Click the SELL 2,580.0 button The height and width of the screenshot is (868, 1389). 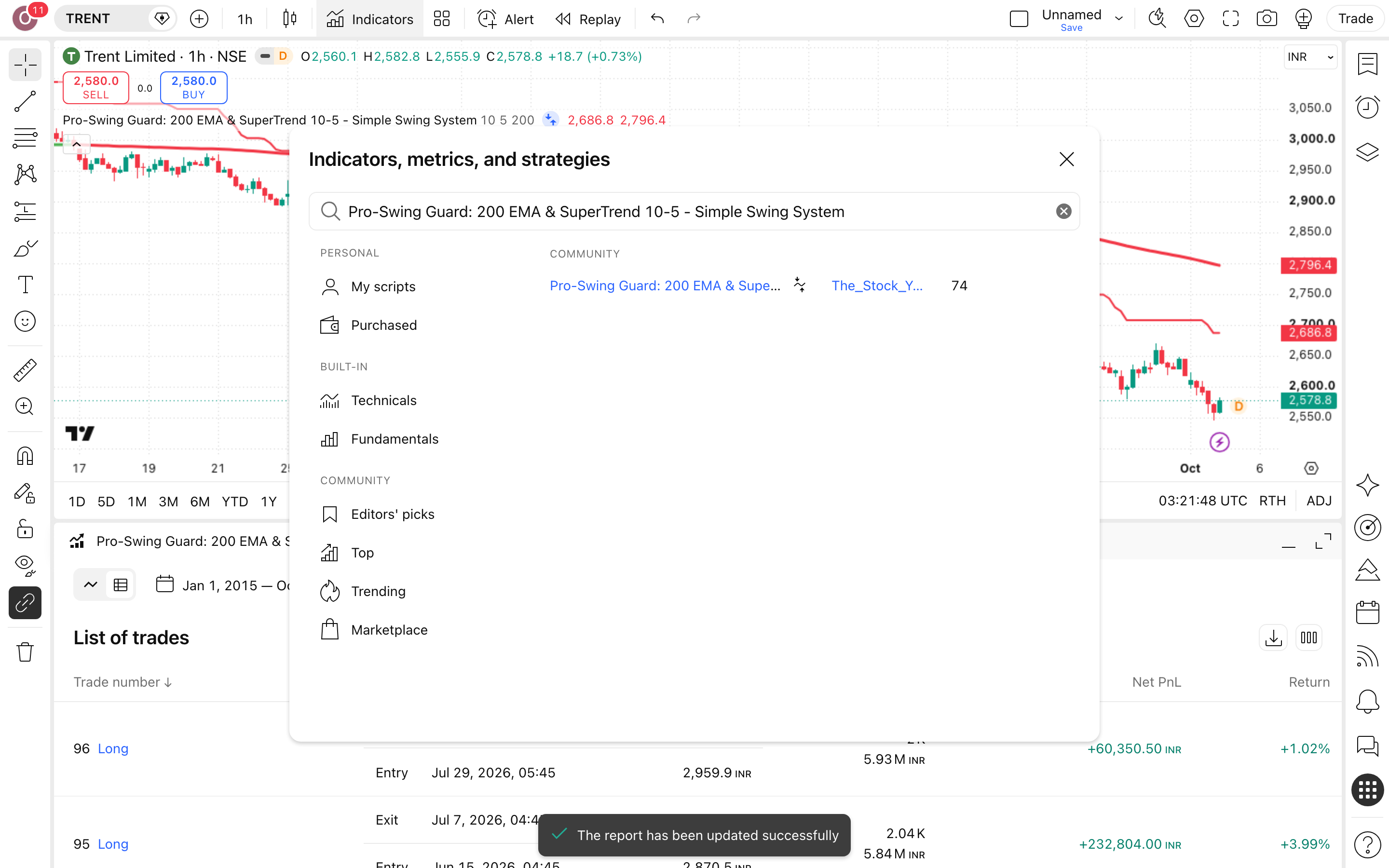click(96, 87)
